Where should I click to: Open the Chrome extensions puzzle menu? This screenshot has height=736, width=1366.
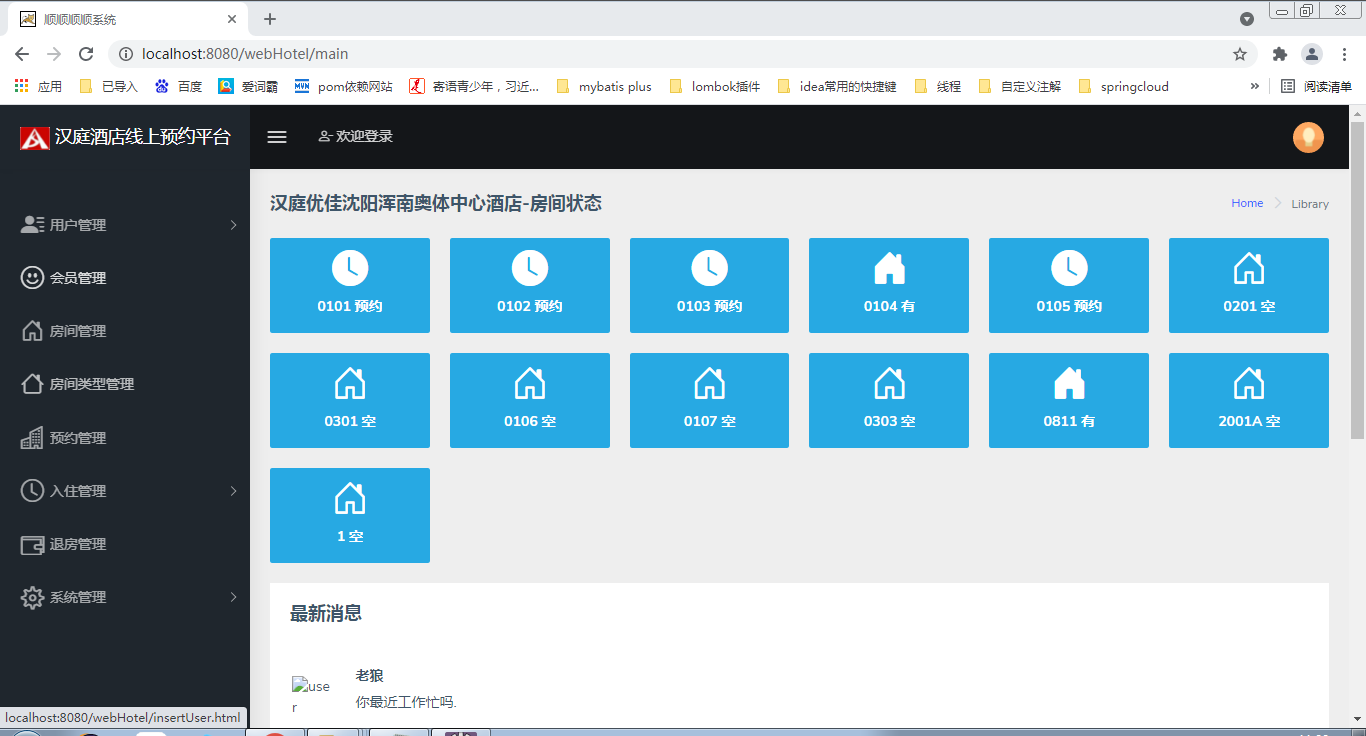[1279, 54]
